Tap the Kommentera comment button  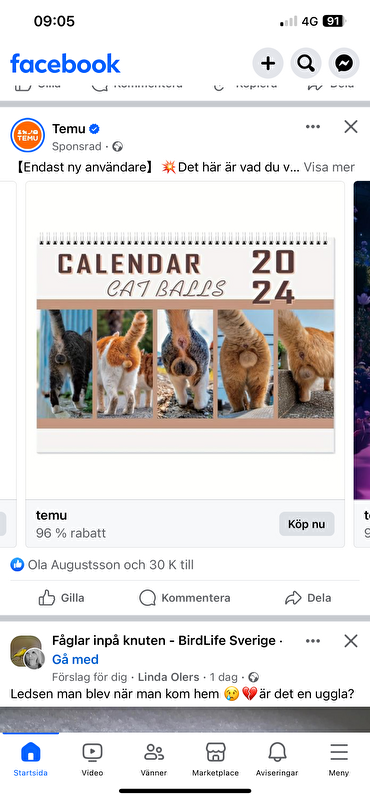(185, 598)
